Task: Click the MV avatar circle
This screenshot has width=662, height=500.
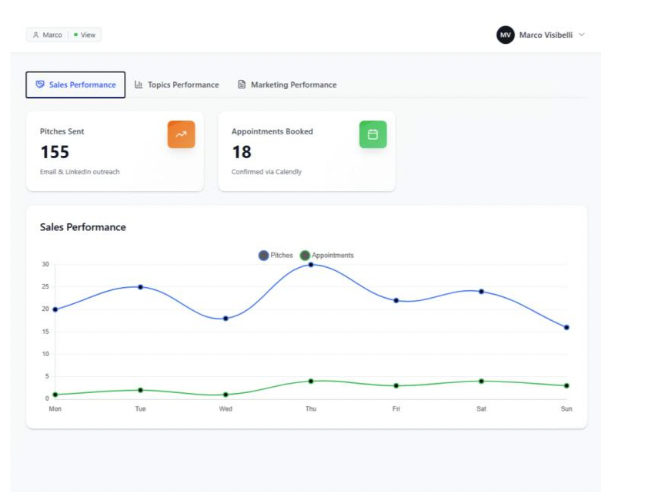Action: coord(505,35)
